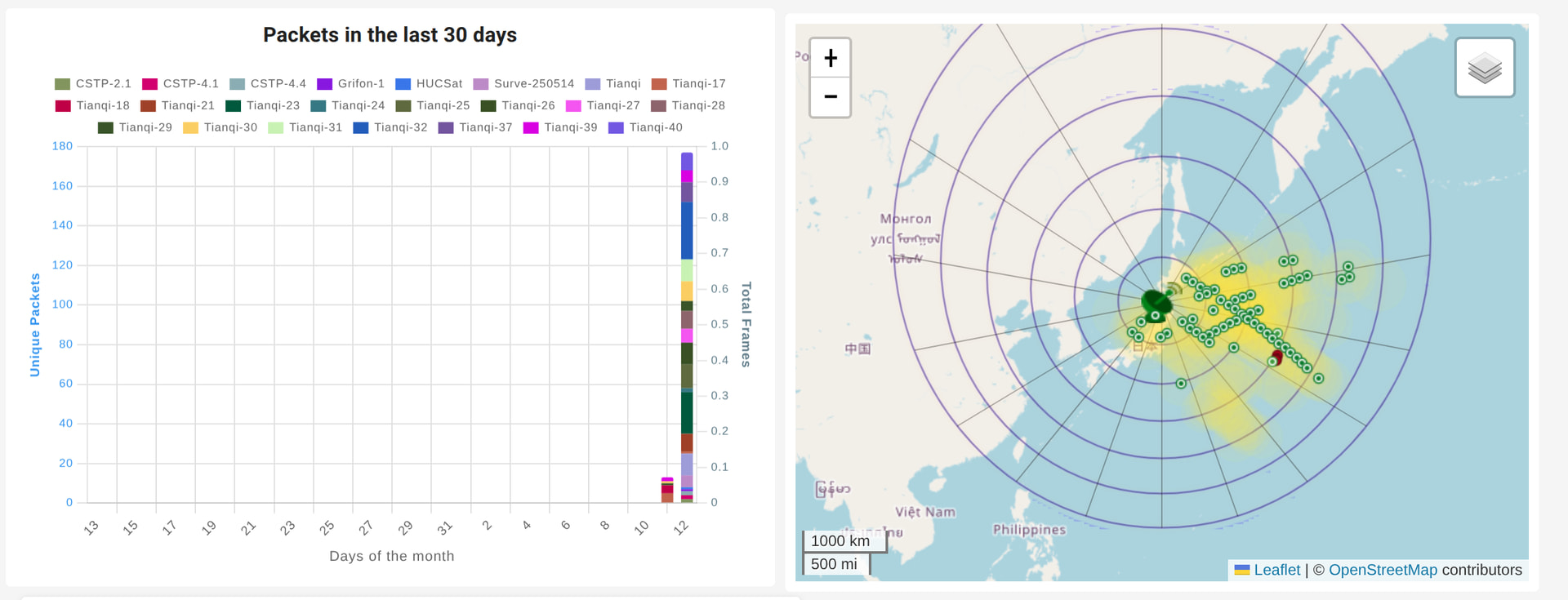The height and width of the screenshot is (600, 1568).
Task: Click the small bar for day 11
Action: click(x=667, y=491)
